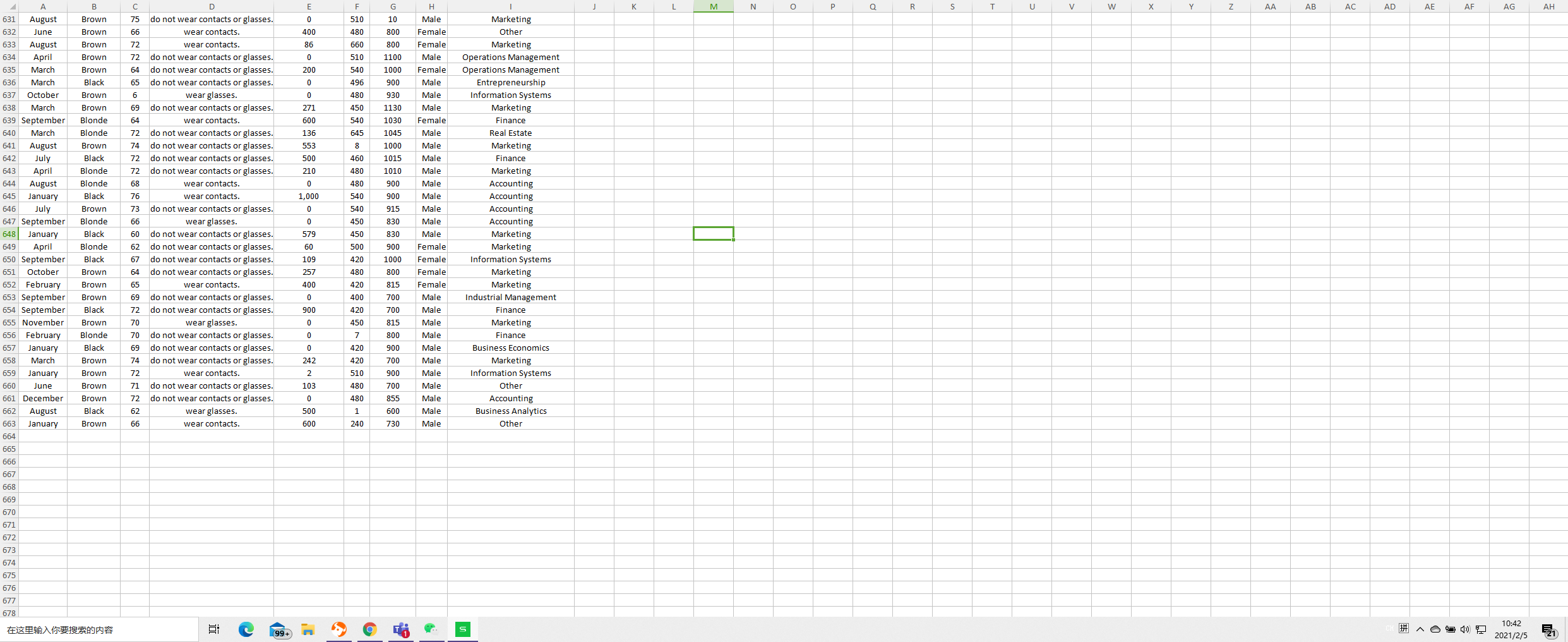The height and width of the screenshot is (642, 1568).
Task: Select column A header
Action: pos(43,6)
